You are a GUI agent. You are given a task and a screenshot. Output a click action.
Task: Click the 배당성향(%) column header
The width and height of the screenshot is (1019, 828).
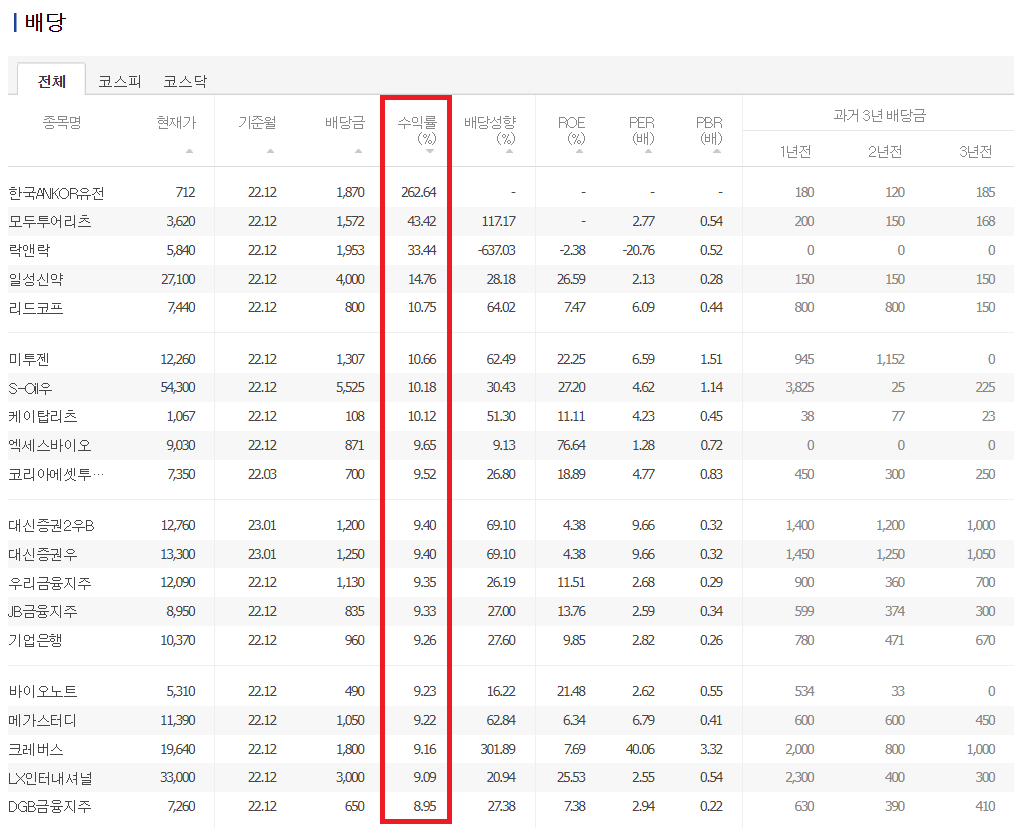click(490, 130)
